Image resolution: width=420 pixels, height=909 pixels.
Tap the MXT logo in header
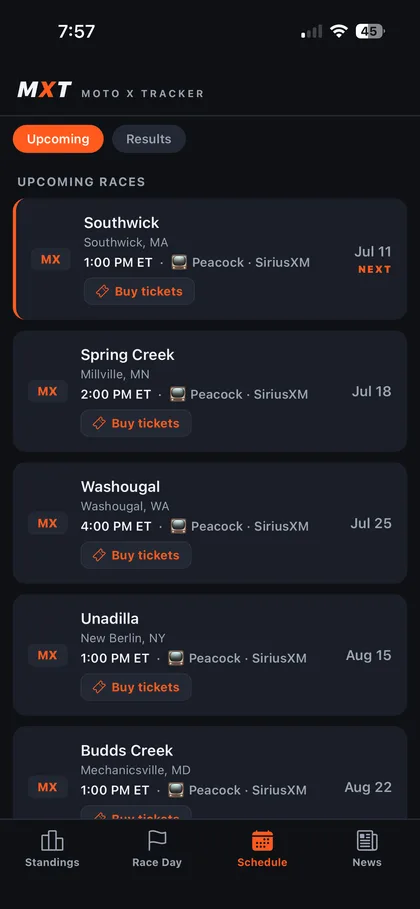point(45,89)
